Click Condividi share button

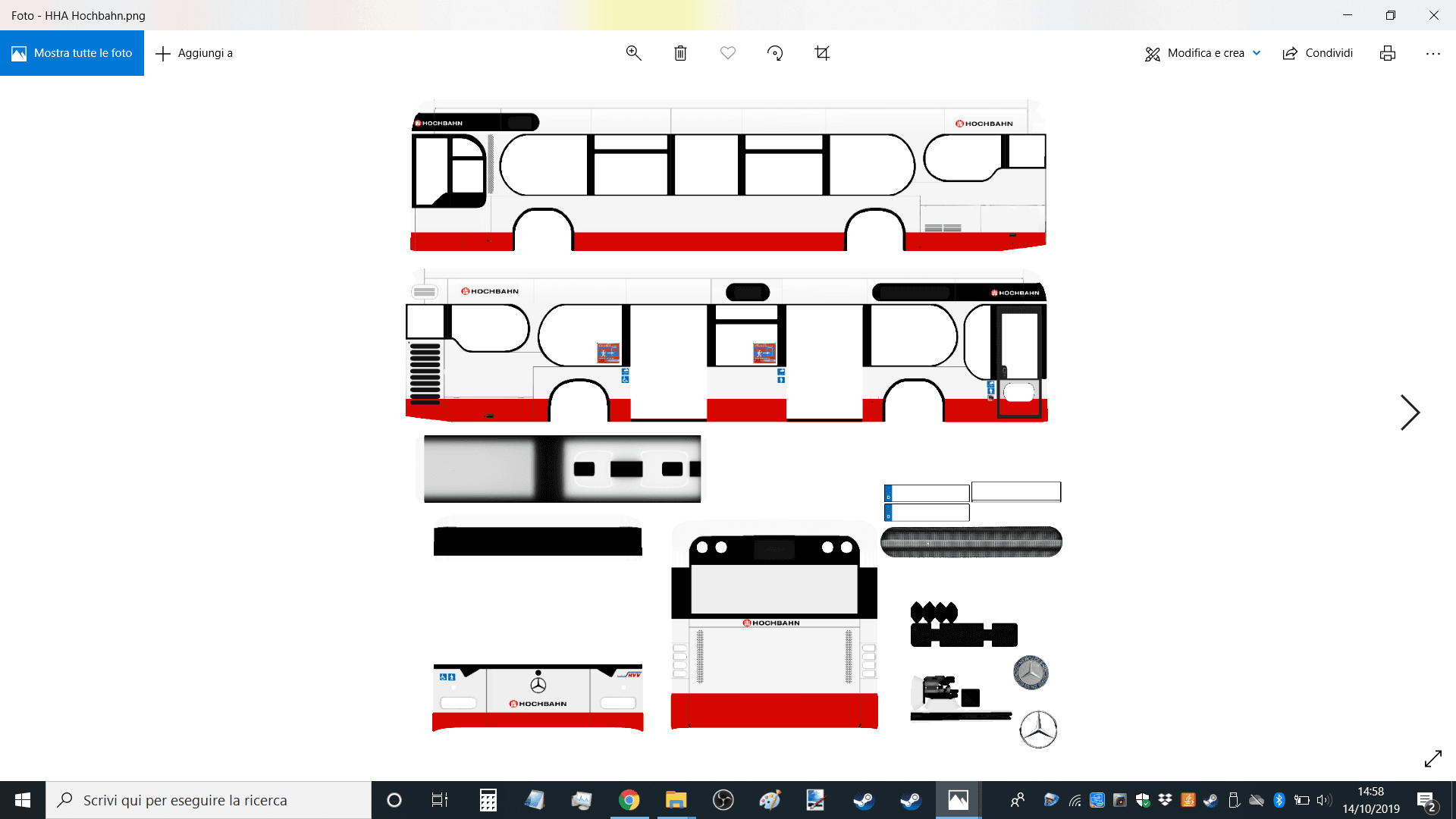(1318, 53)
